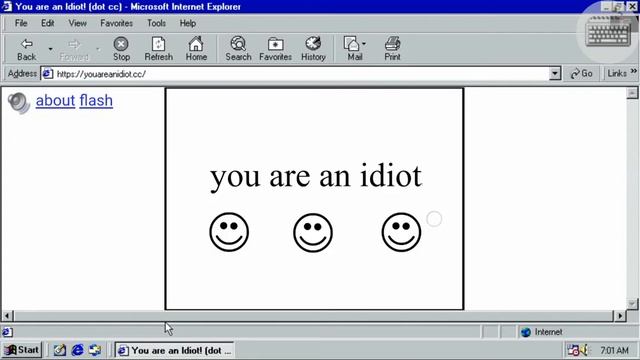The height and width of the screenshot is (360, 640).
Task: Open the Search pane
Action: (238, 49)
